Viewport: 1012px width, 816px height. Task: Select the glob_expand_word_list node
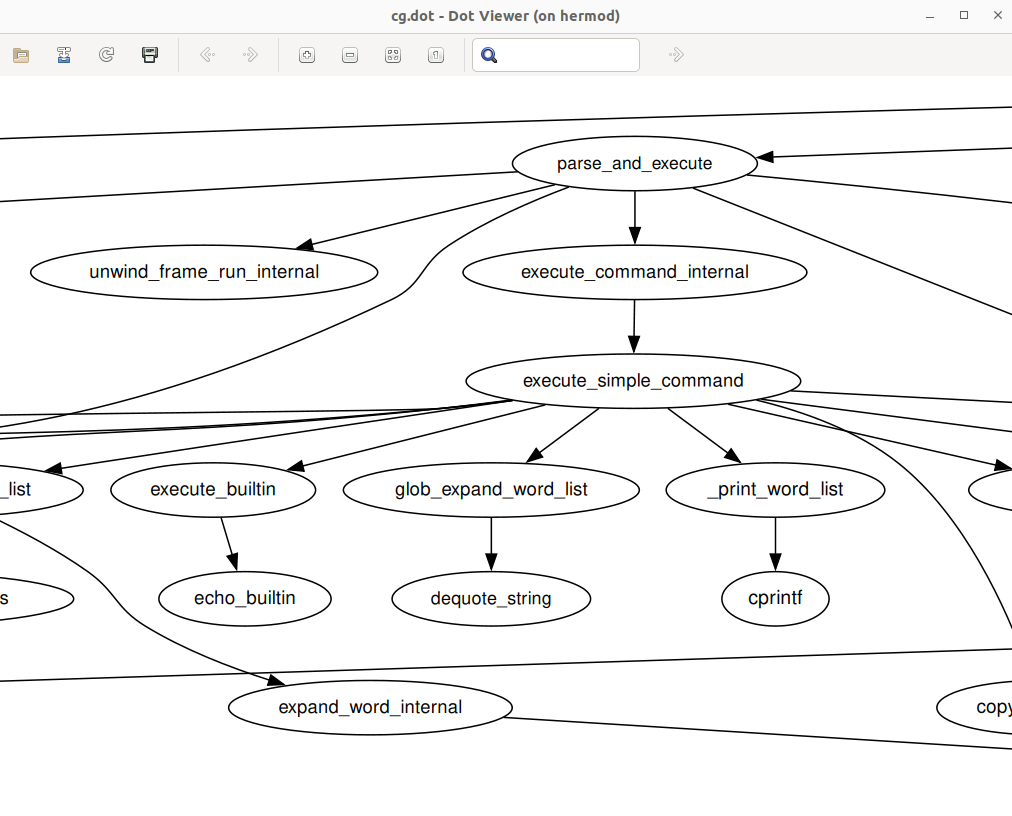(x=491, y=490)
